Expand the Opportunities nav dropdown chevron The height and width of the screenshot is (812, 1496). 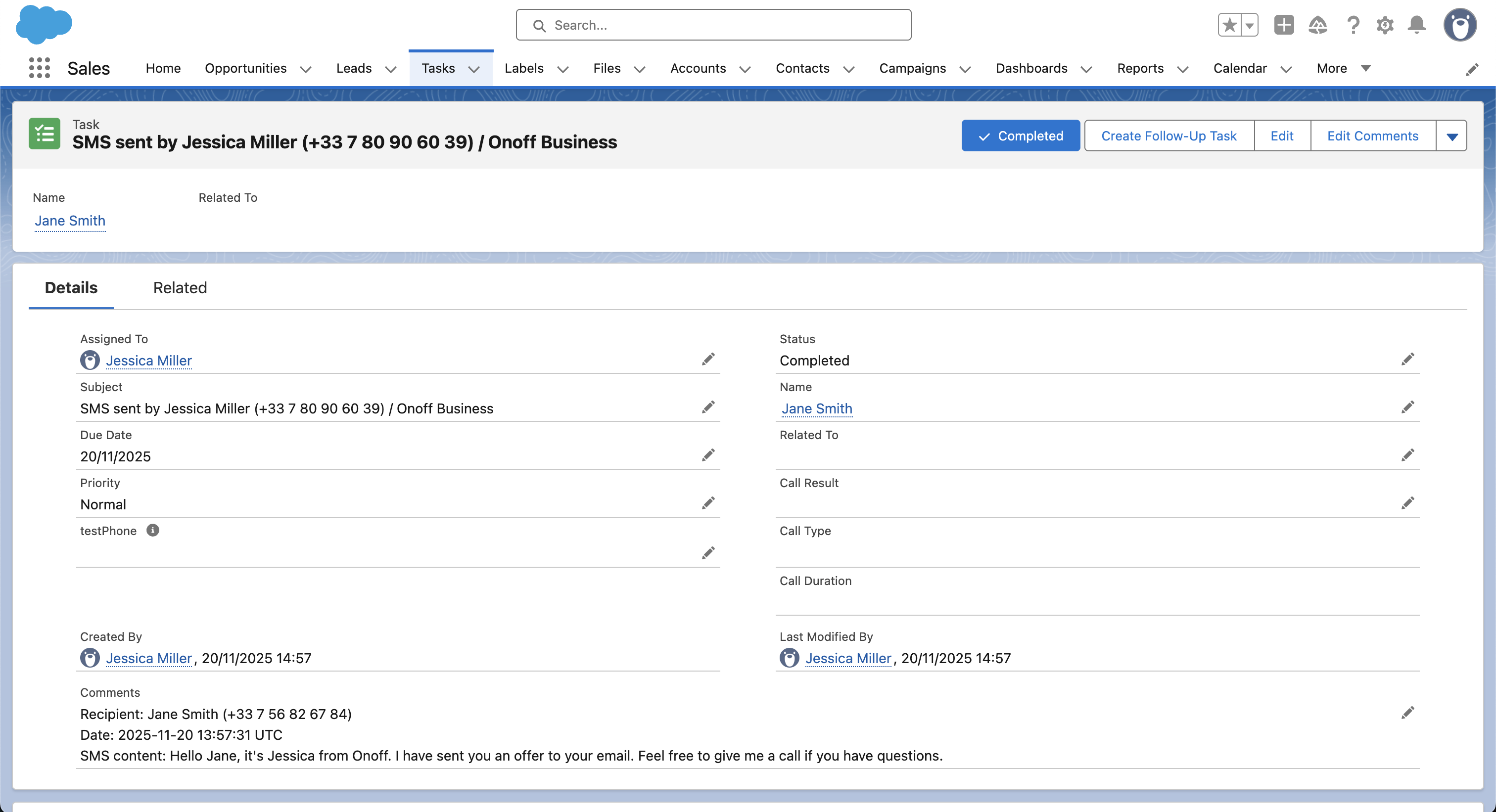[305, 69]
